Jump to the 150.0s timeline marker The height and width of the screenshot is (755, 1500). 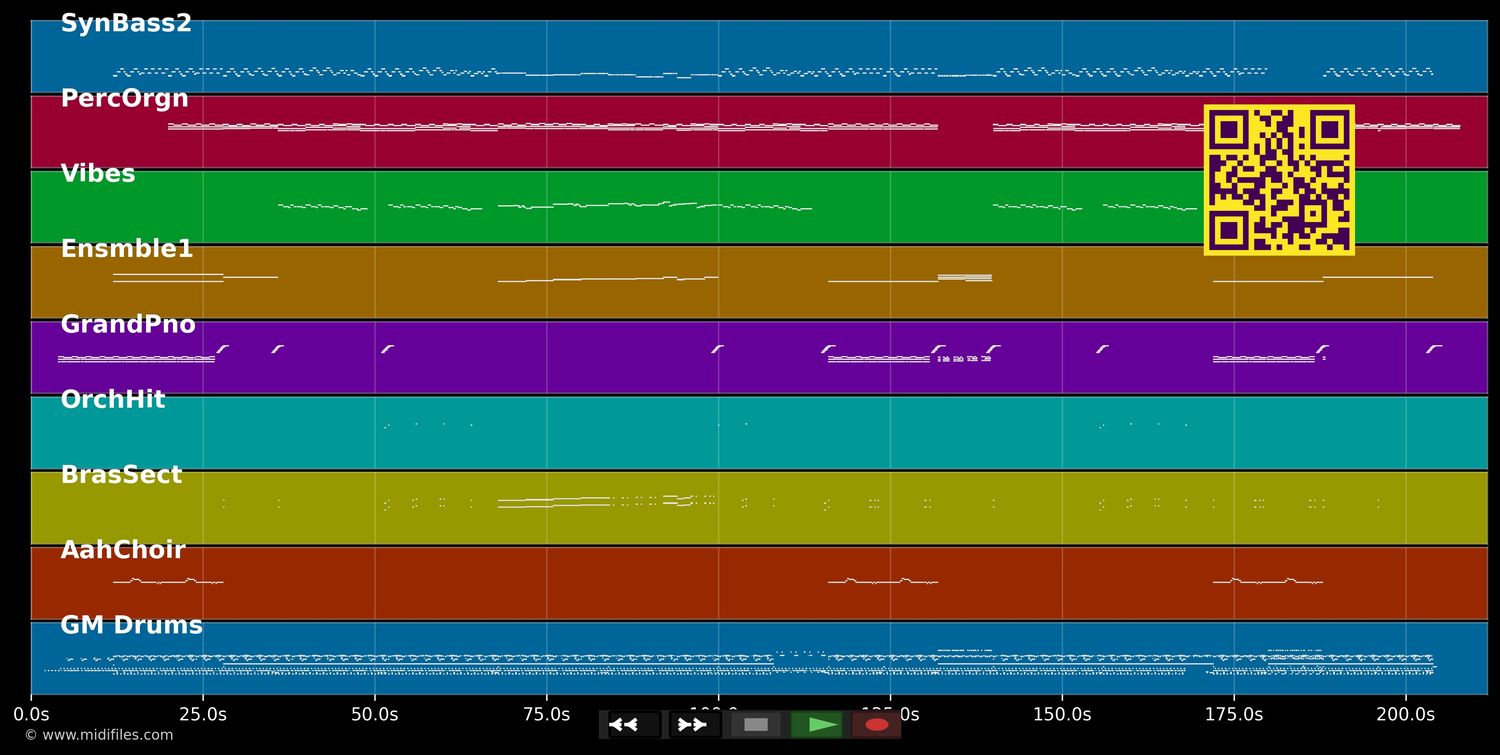click(1061, 714)
